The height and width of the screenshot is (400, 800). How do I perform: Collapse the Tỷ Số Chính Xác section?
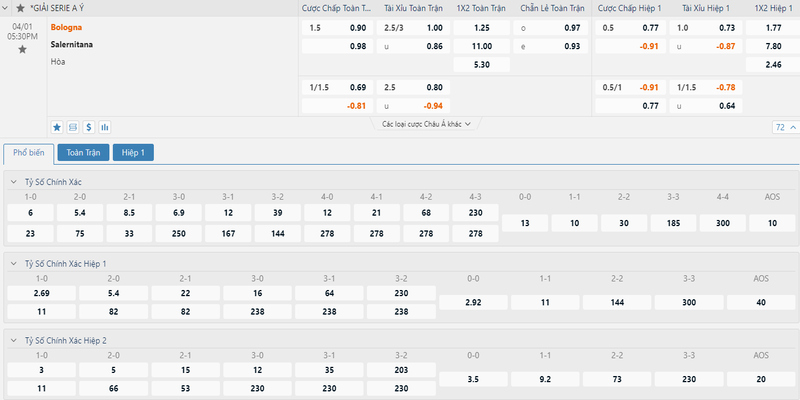point(14,182)
